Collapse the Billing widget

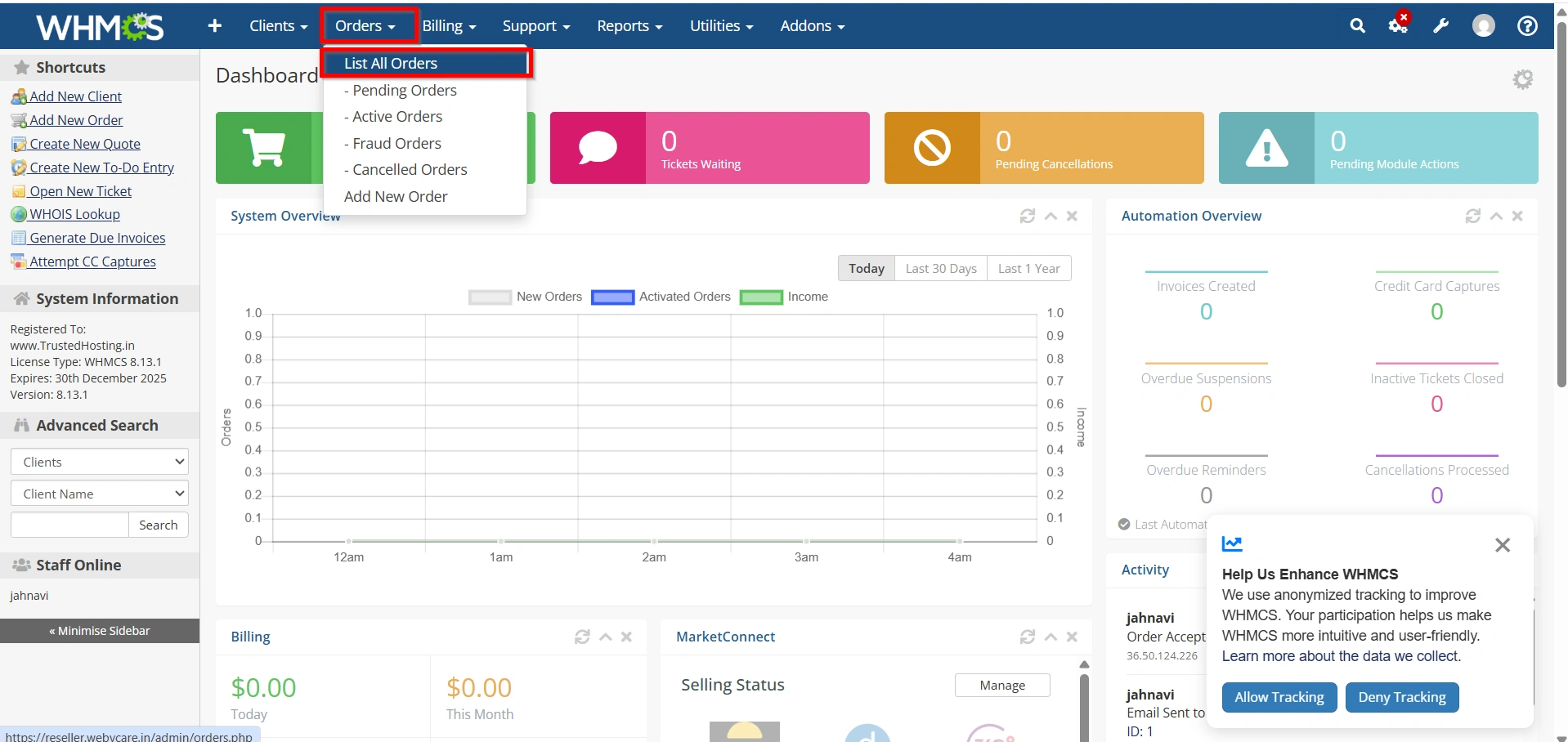605,637
